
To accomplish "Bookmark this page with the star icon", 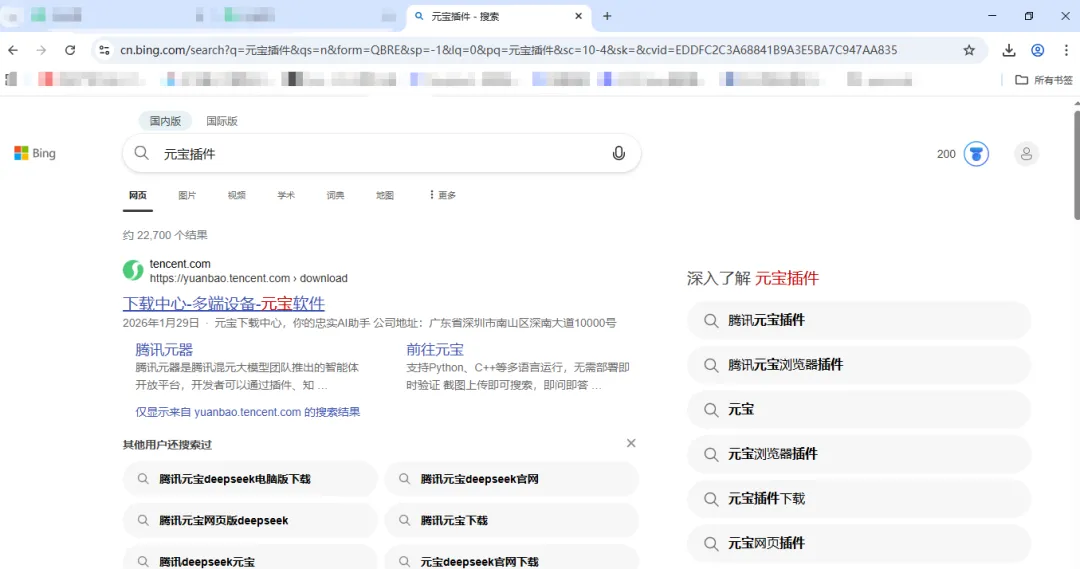I will point(969,50).
